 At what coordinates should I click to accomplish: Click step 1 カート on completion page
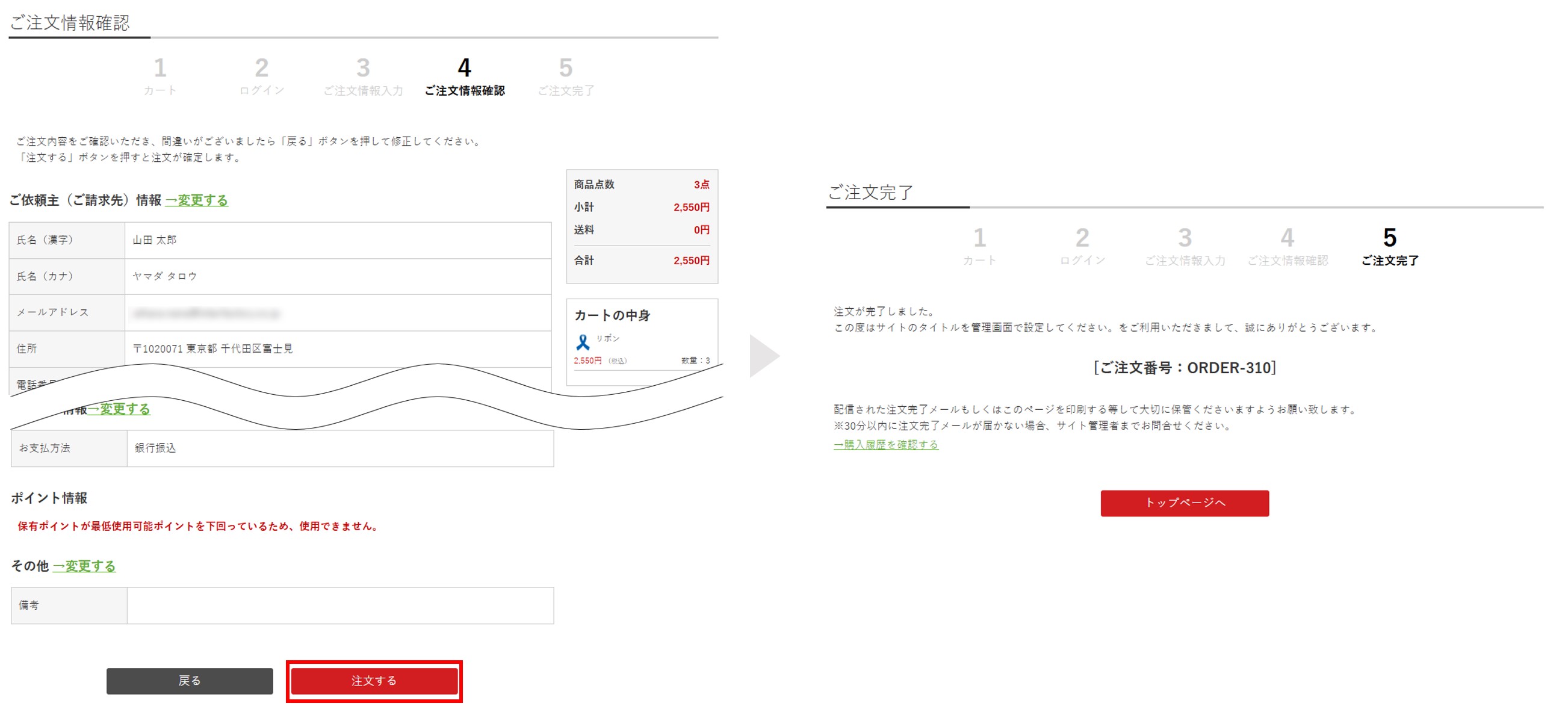click(x=979, y=247)
